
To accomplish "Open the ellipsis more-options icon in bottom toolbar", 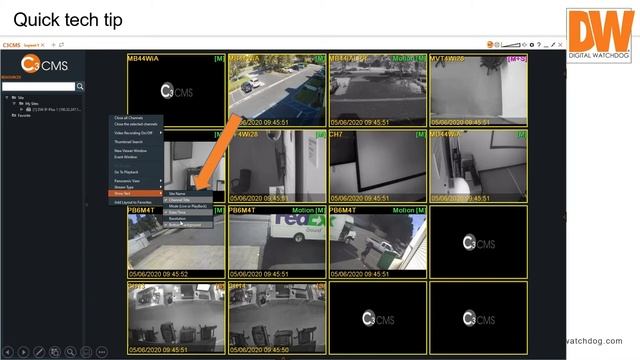I will pos(102,351).
